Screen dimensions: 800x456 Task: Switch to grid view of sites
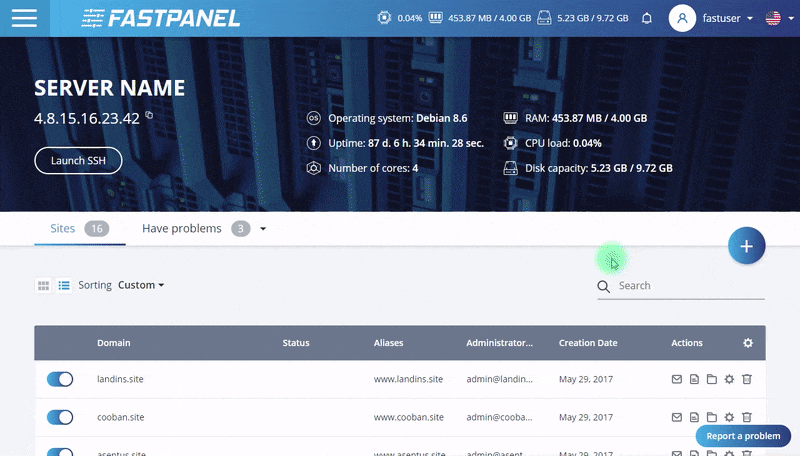pos(44,285)
